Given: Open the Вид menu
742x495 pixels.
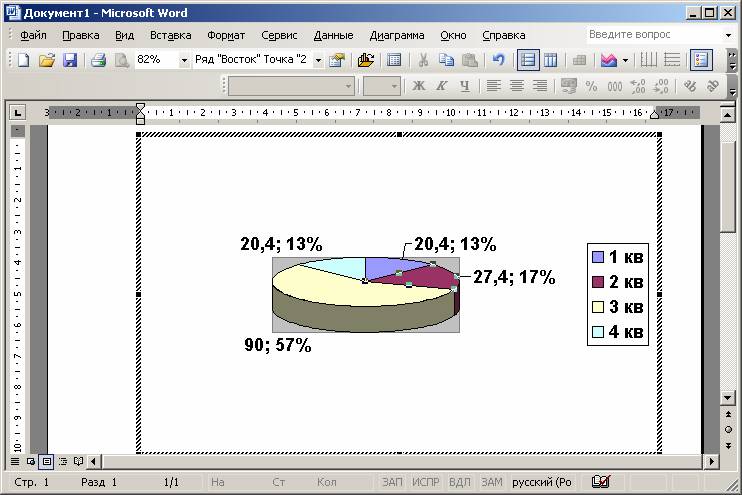Looking at the screenshot, I should click(x=124, y=35).
